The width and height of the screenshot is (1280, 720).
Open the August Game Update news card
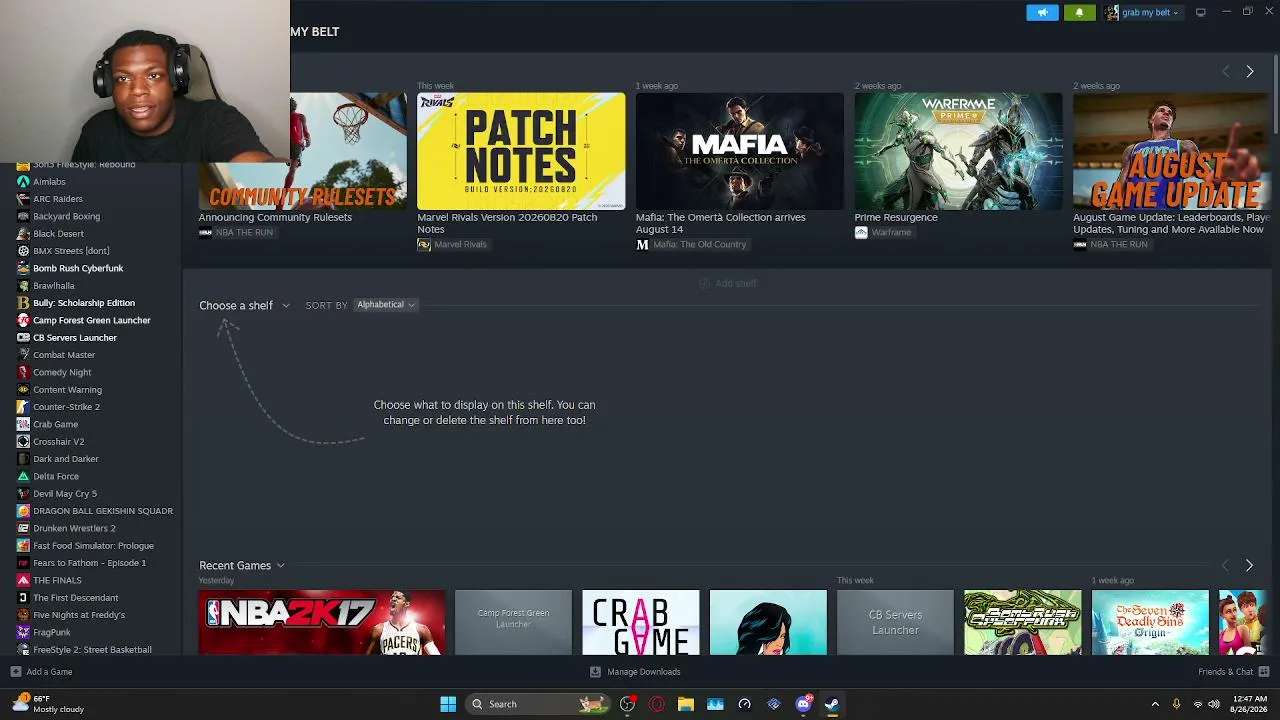[x=1172, y=151]
